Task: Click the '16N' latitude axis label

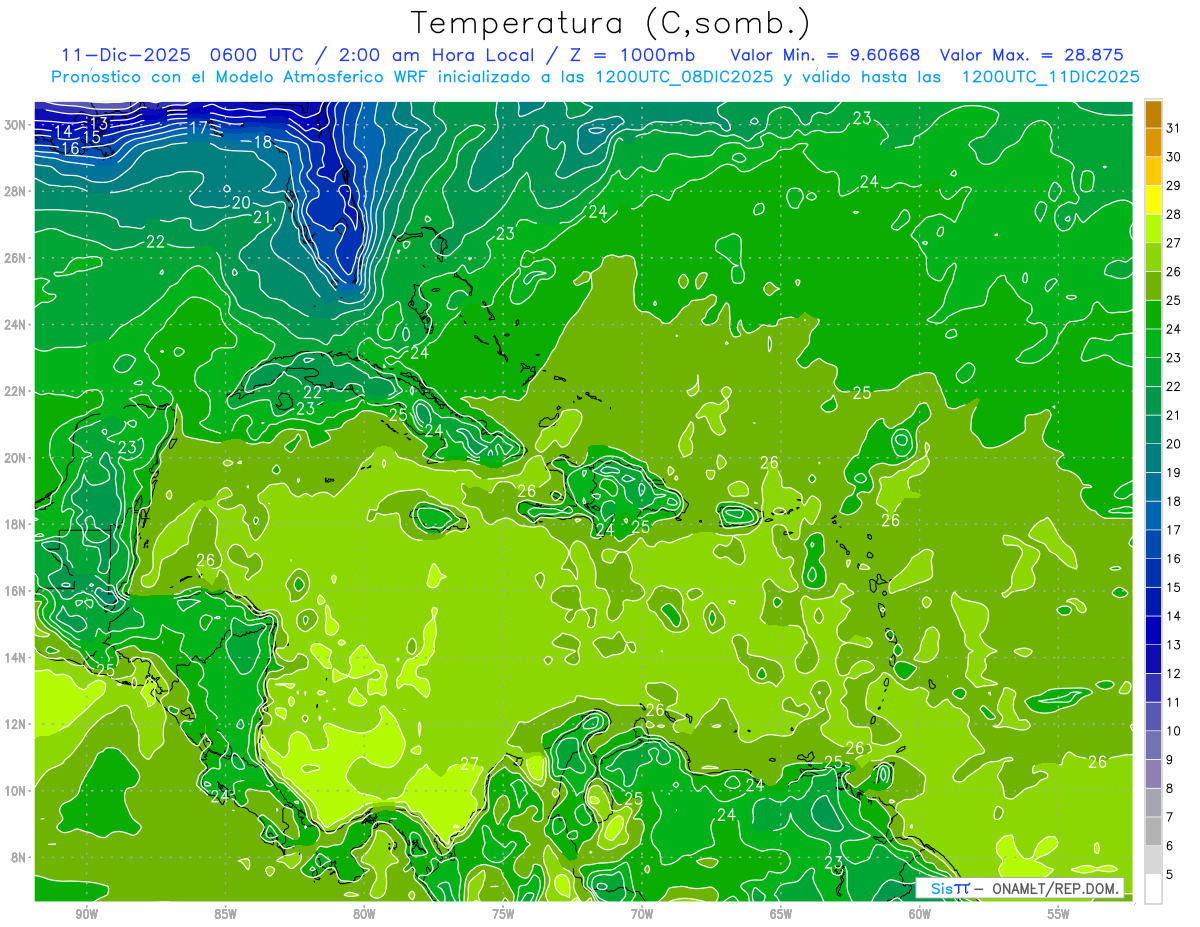Action: click(16, 591)
